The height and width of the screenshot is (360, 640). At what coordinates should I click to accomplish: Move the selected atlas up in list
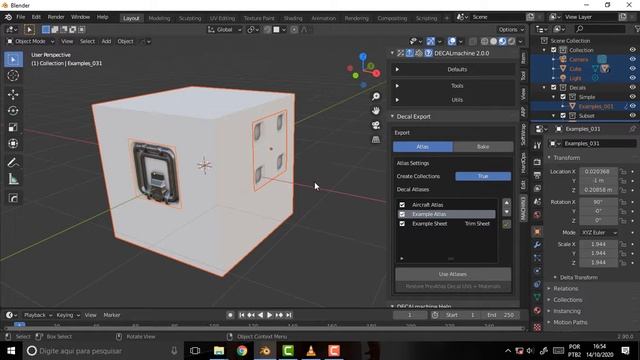tap(507, 202)
